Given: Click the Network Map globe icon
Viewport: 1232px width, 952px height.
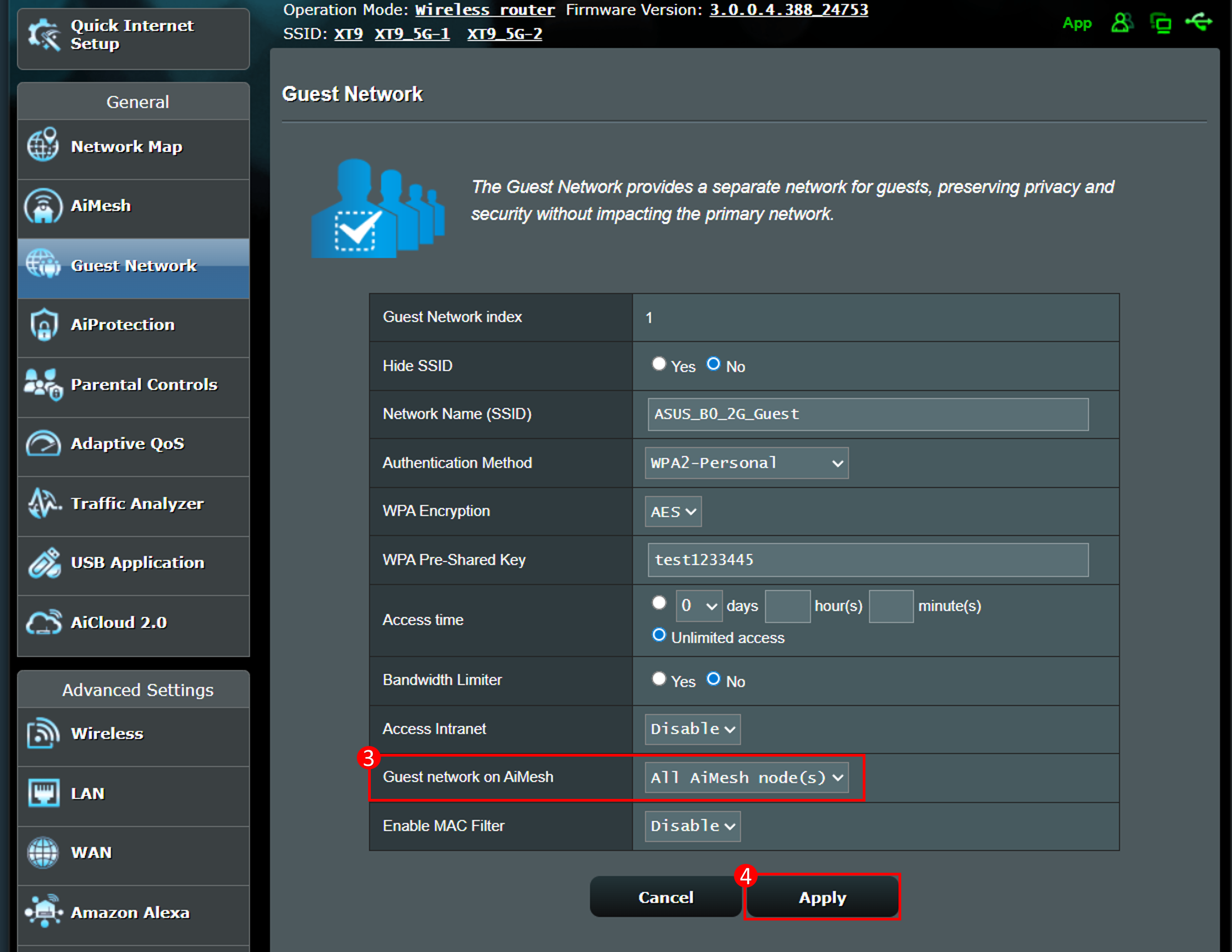Looking at the screenshot, I should 43,145.
